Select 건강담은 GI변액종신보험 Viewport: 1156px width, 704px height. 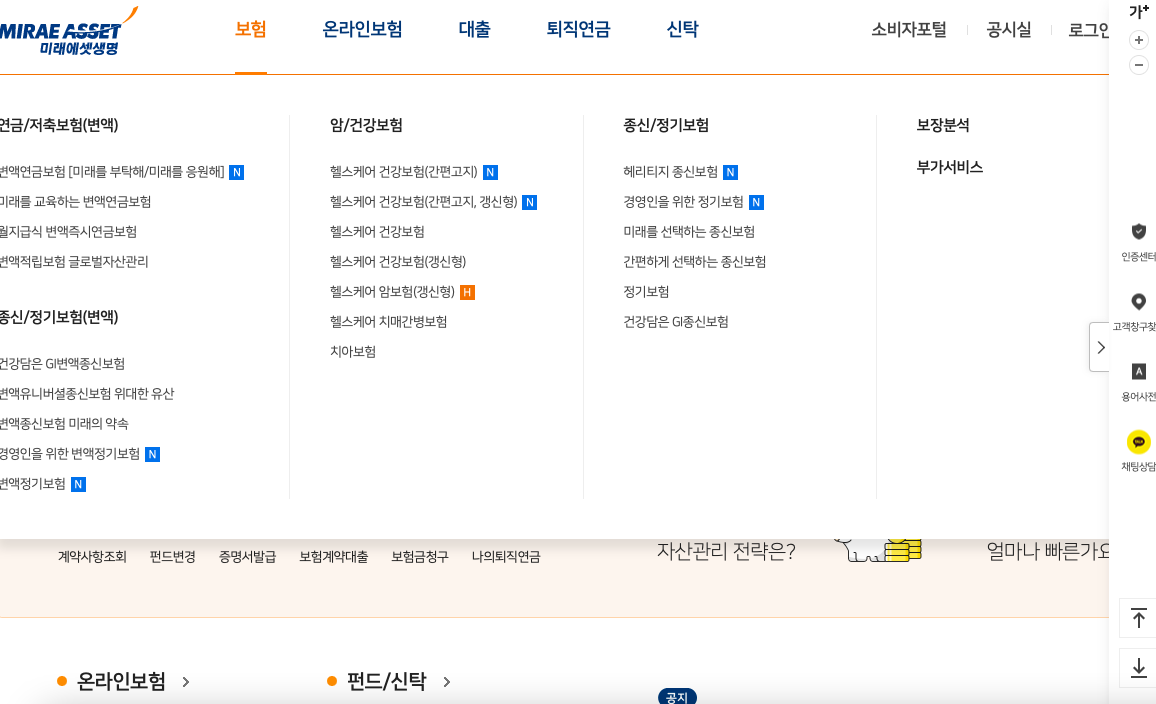[x=63, y=363]
